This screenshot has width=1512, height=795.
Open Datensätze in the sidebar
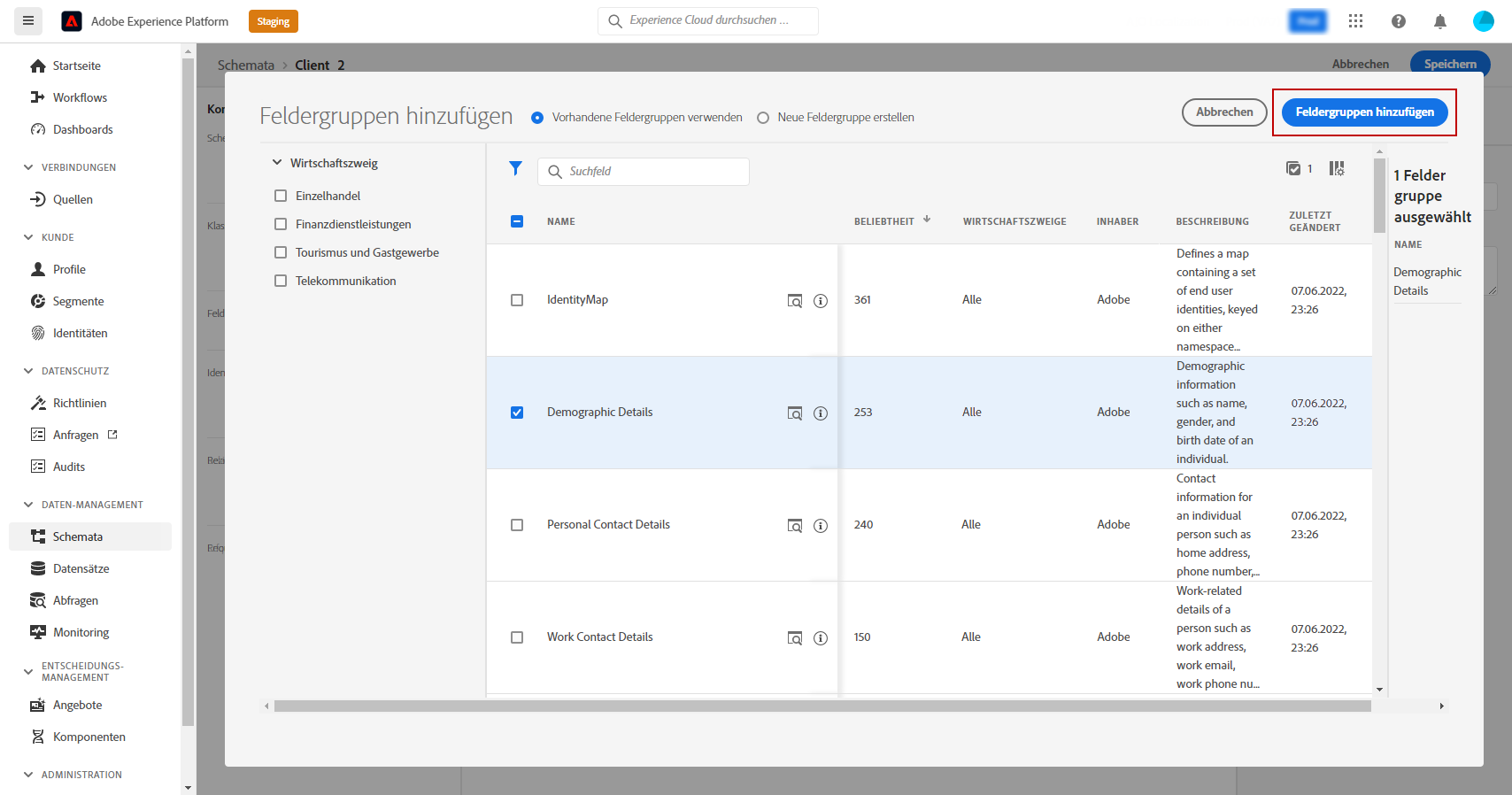pos(81,568)
